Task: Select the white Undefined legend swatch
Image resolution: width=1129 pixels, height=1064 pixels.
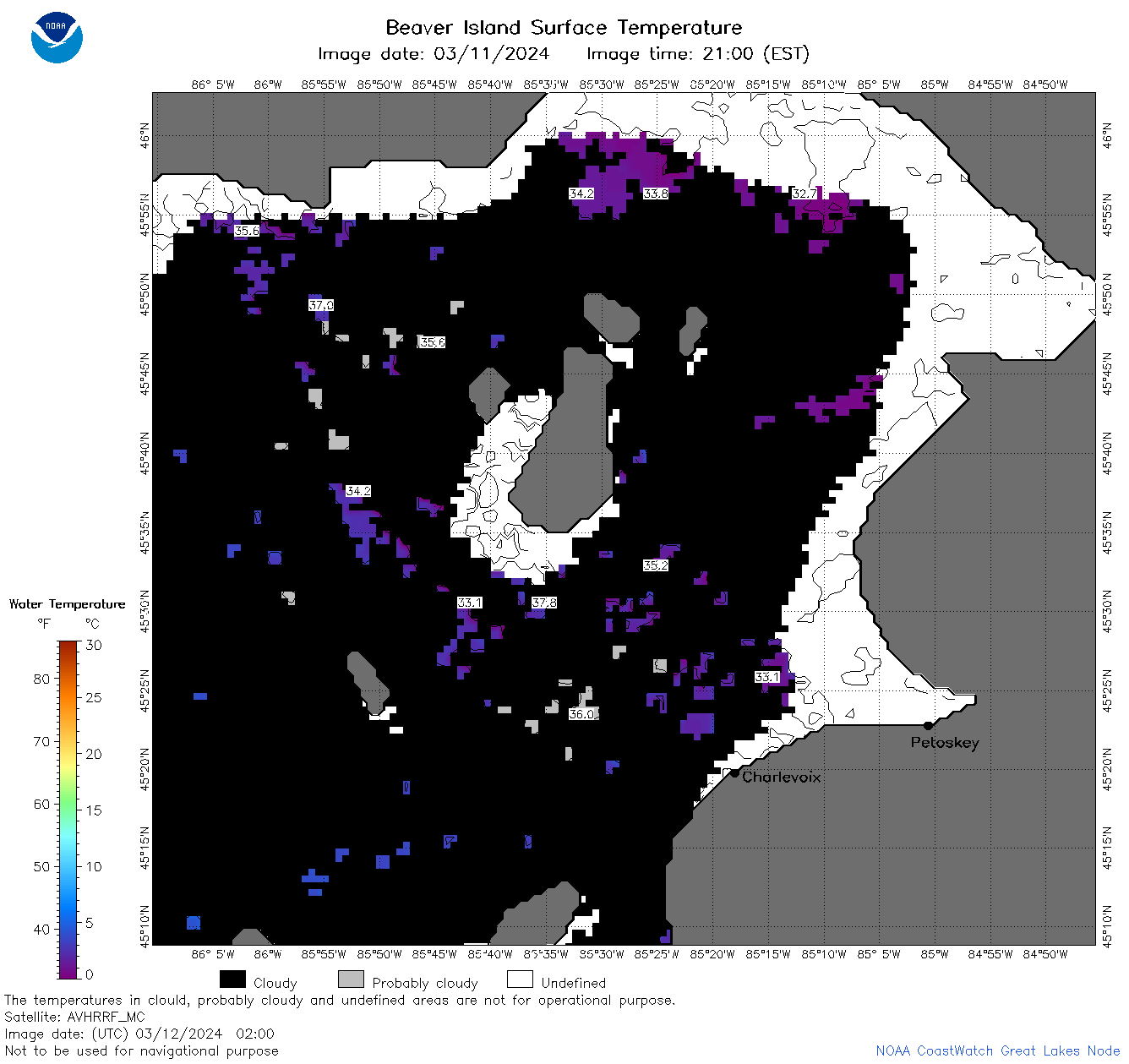Action: click(x=520, y=979)
